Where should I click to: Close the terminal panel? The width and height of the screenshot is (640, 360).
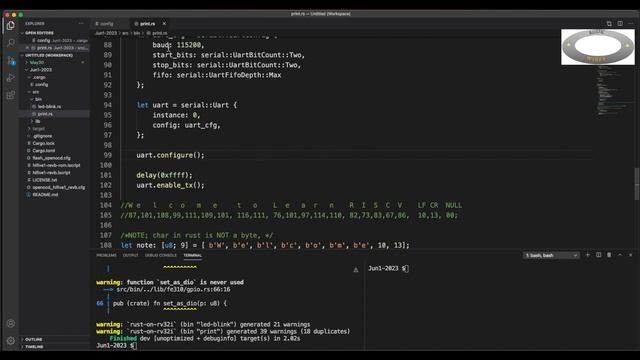click(x=631, y=255)
